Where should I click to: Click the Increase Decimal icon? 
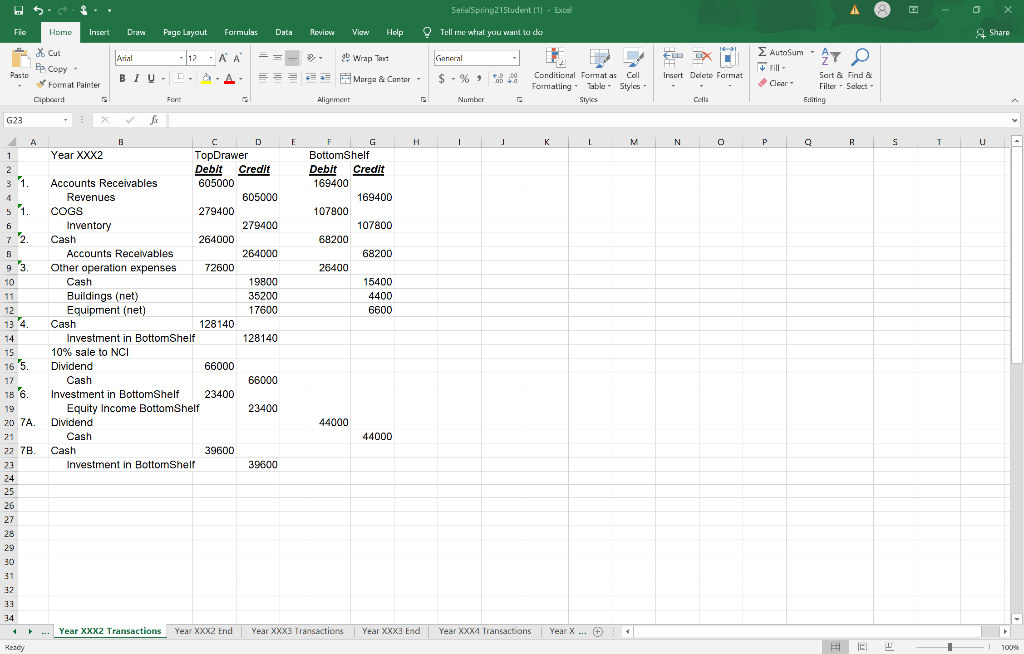pyautogui.click(x=498, y=80)
